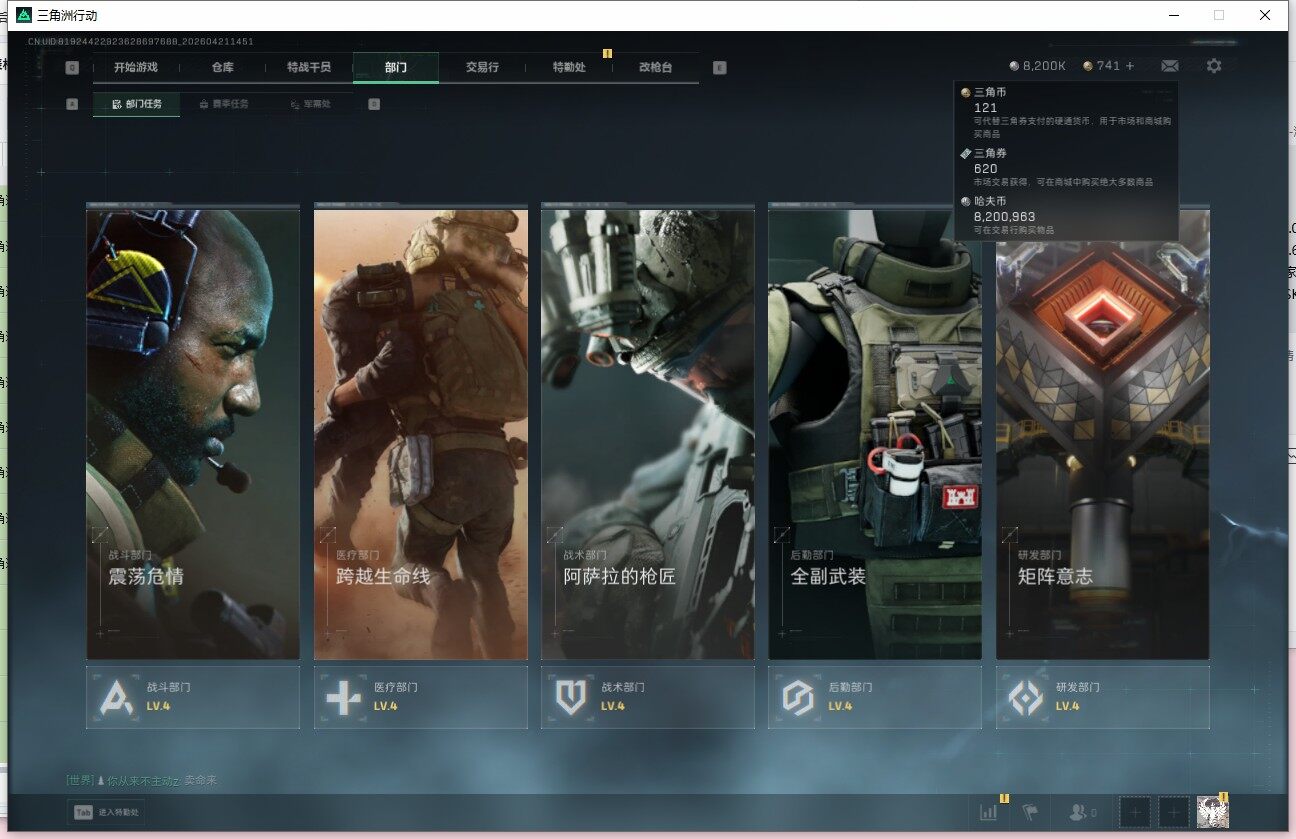This screenshot has height=839, width=1296.
Task: Click the 8,200K coin icon
Action: tap(1014, 66)
